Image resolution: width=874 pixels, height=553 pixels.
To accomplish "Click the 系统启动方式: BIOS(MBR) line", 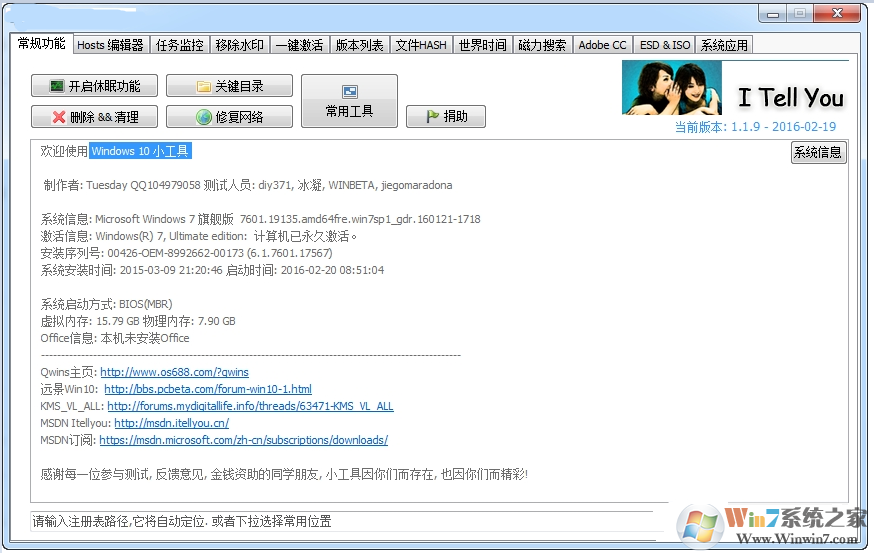I will point(106,304).
